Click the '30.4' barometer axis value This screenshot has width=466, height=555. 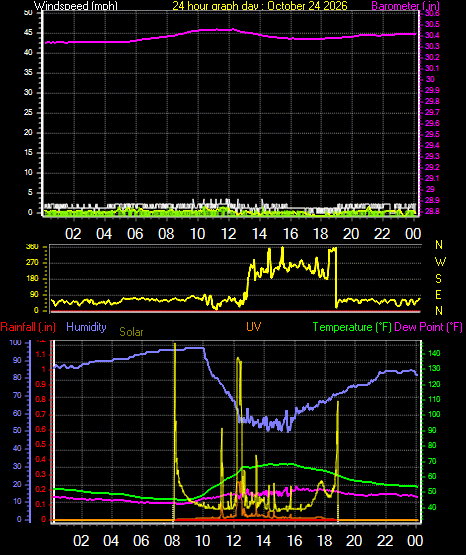[432, 35]
